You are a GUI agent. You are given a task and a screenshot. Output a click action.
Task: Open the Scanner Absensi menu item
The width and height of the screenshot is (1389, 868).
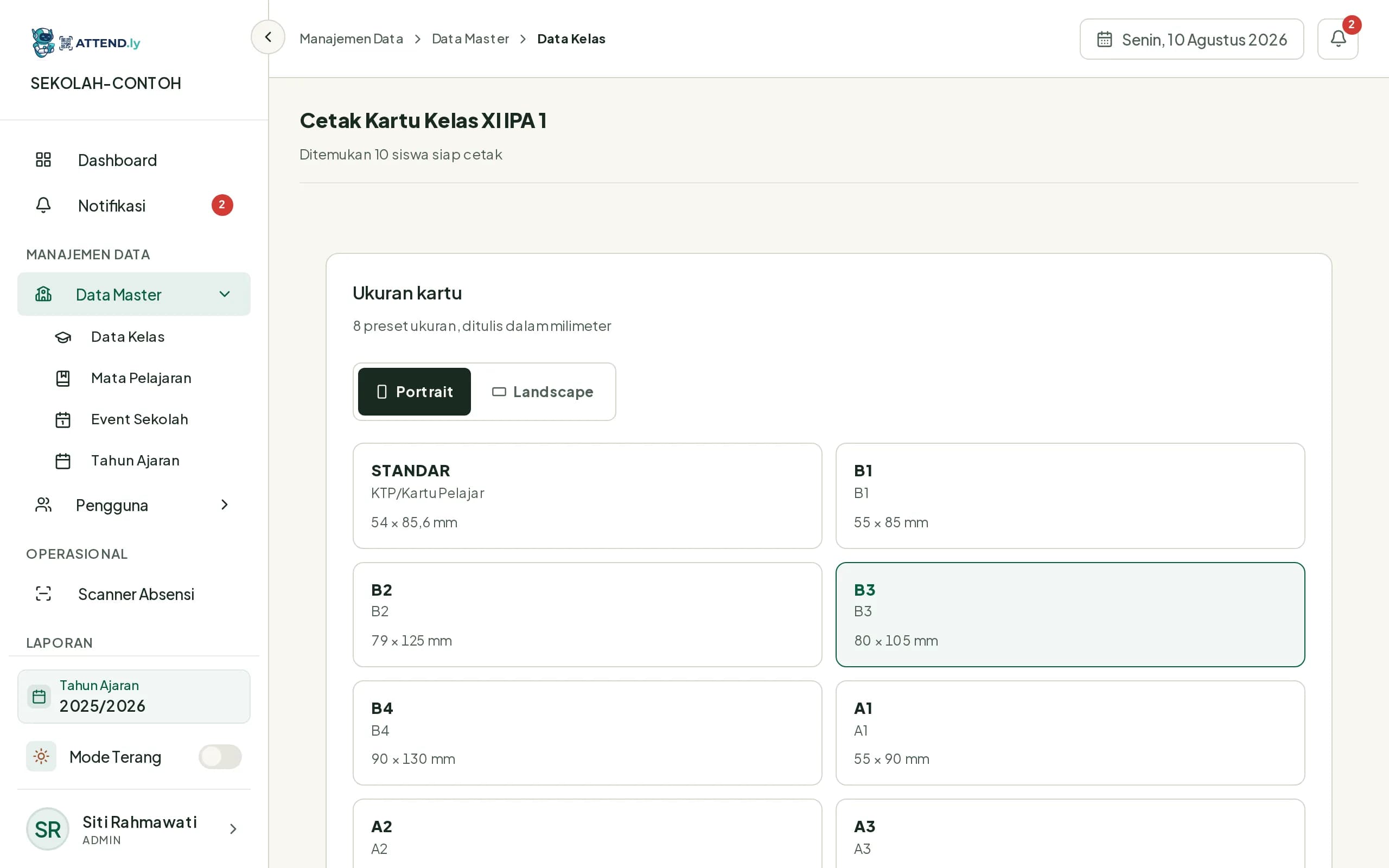pos(133,593)
